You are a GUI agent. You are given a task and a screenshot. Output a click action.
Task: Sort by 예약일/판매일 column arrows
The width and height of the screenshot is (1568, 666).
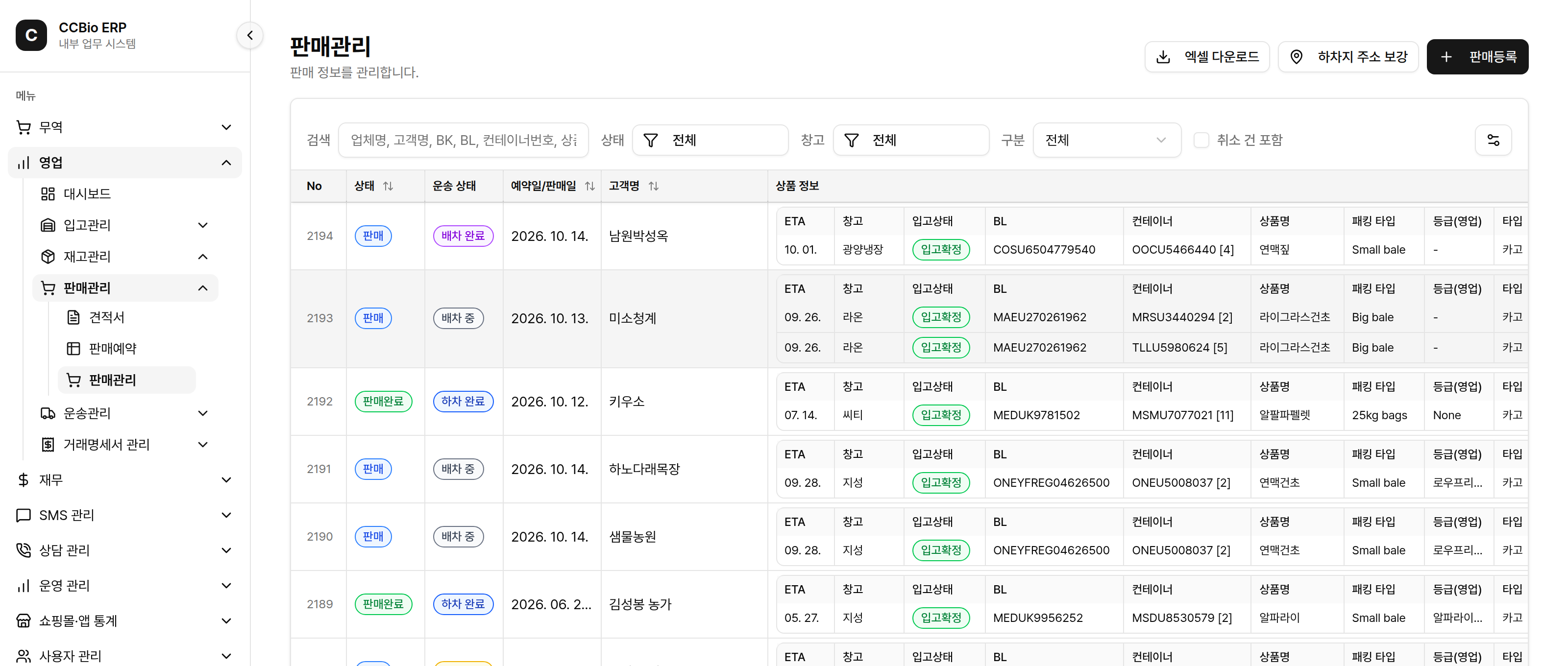coord(589,186)
